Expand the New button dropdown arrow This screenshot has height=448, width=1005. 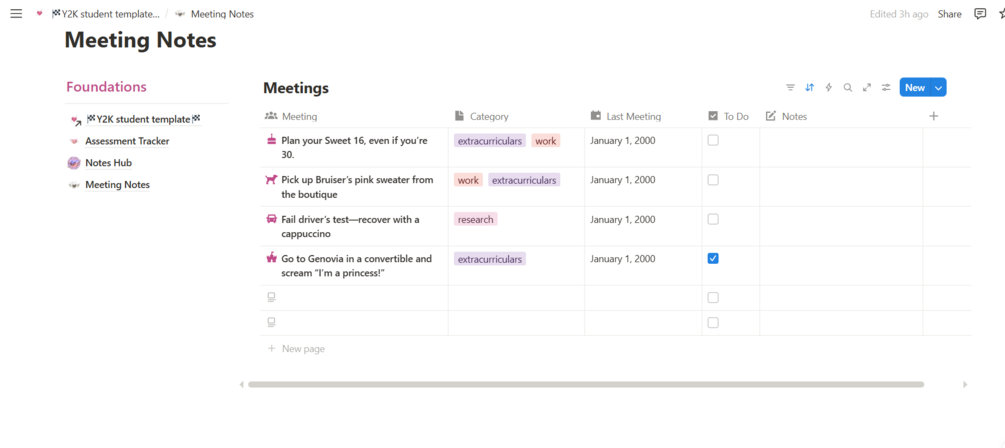[x=938, y=88]
